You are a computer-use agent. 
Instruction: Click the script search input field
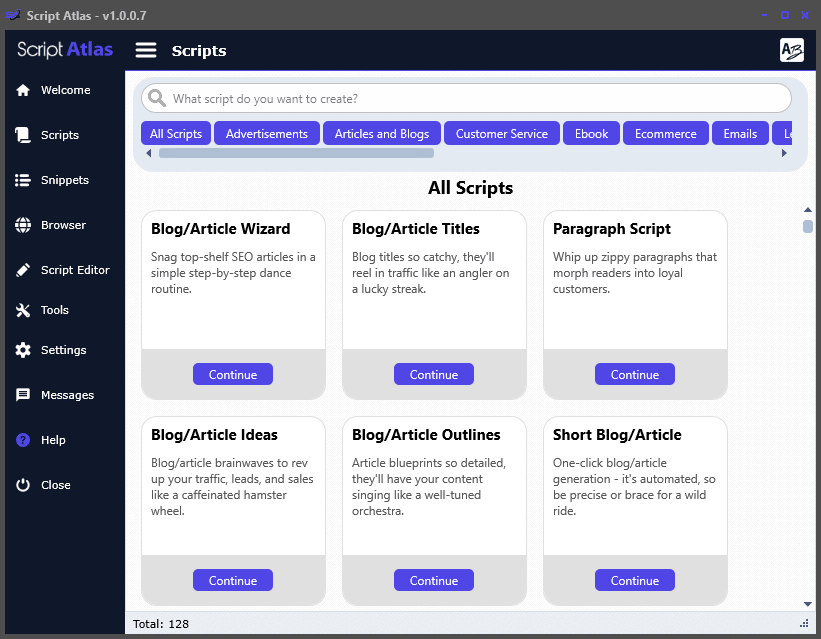(x=466, y=98)
